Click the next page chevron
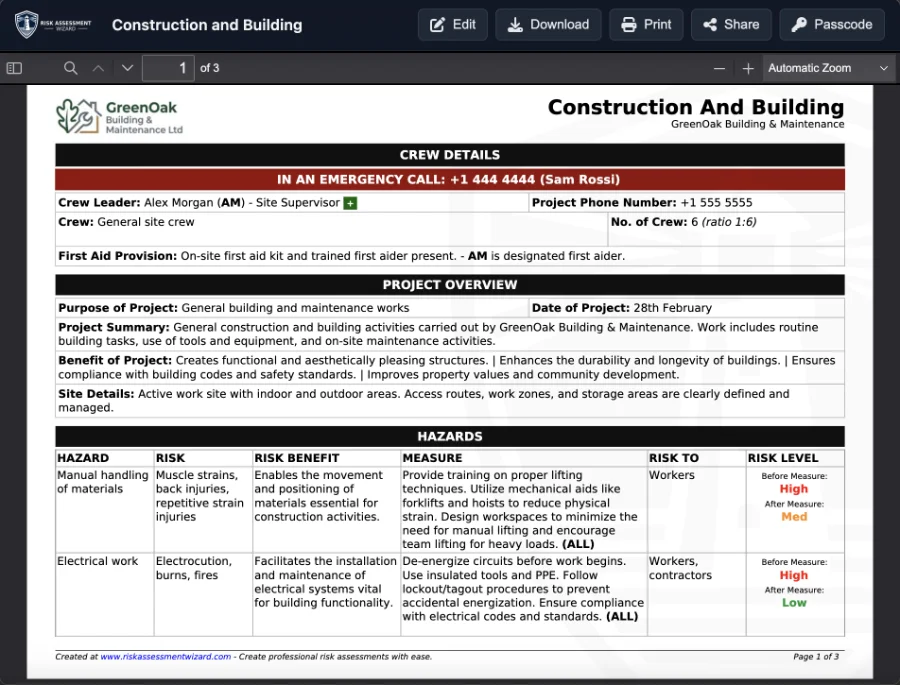 tap(126, 67)
